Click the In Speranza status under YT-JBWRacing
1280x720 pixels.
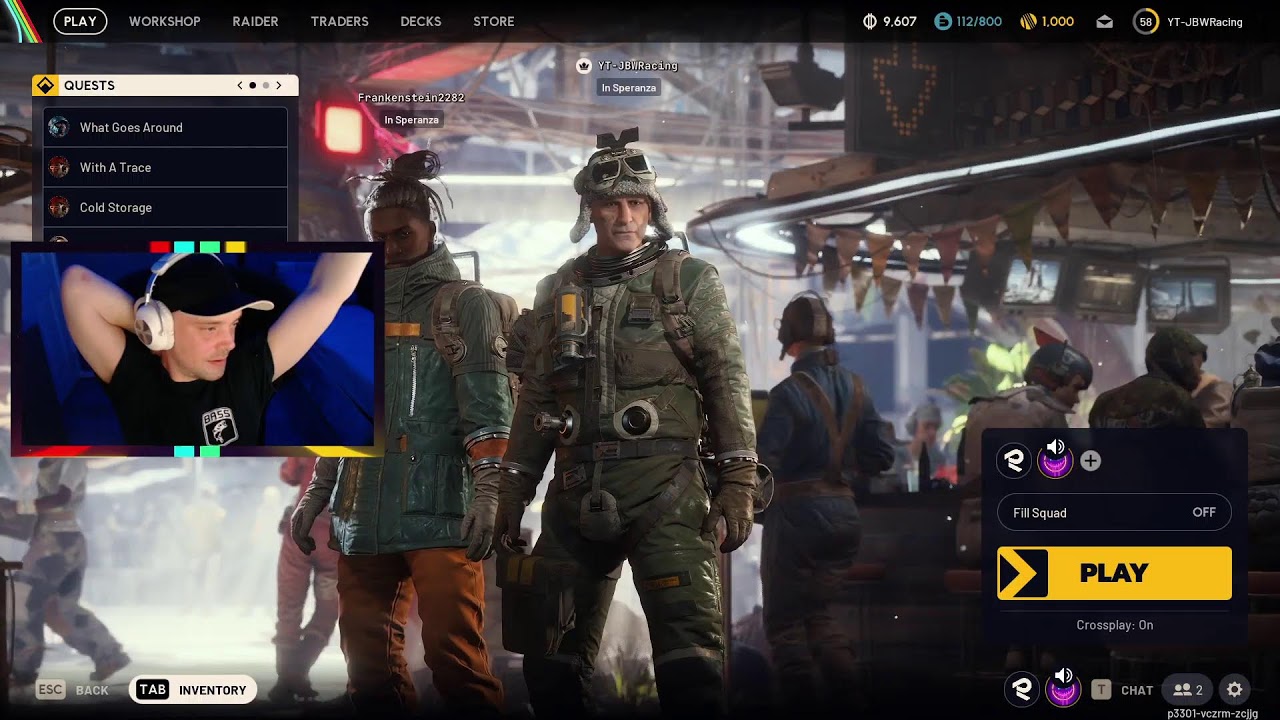click(628, 88)
